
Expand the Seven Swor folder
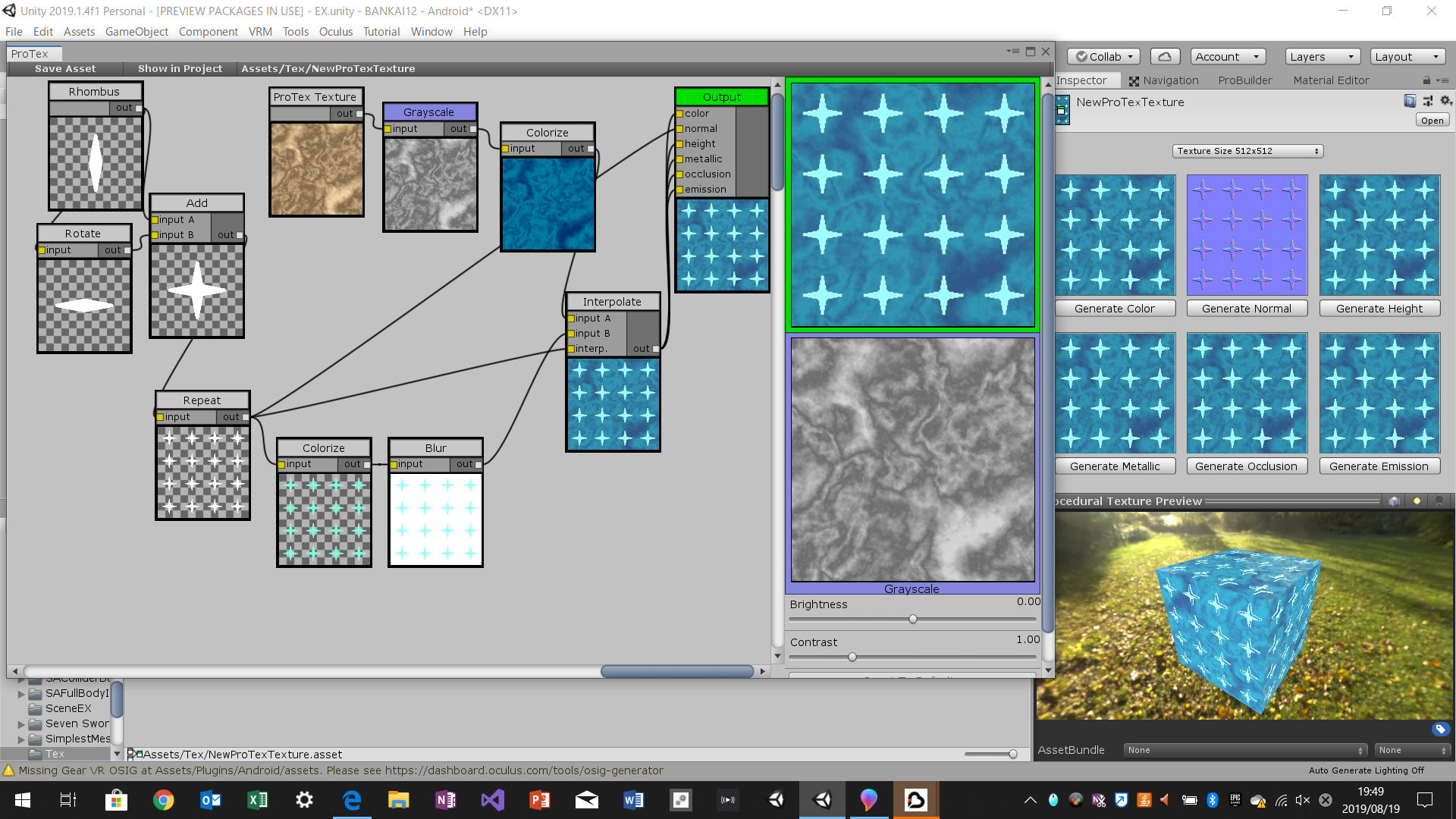tap(21, 724)
